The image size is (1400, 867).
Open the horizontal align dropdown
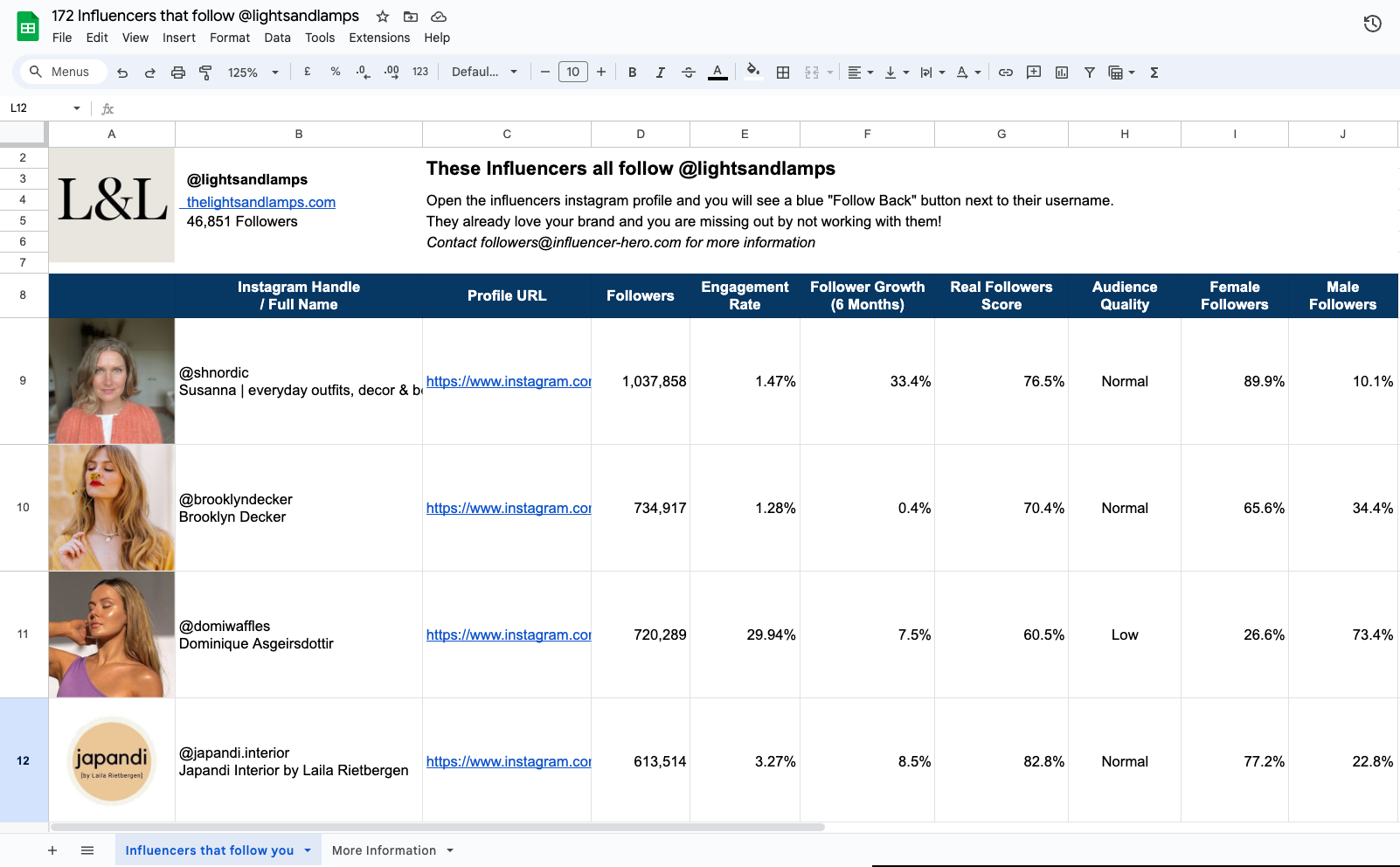click(x=859, y=72)
